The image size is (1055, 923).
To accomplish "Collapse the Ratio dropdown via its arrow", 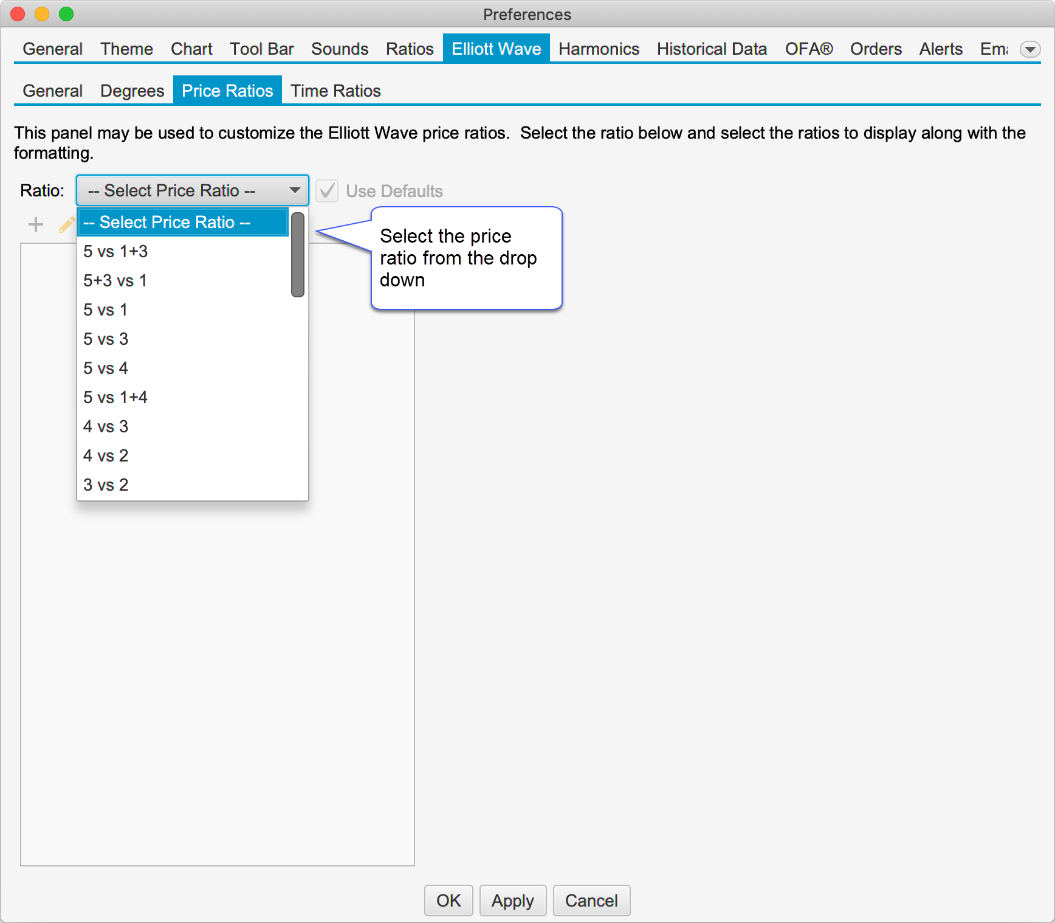I will (295, 191).
